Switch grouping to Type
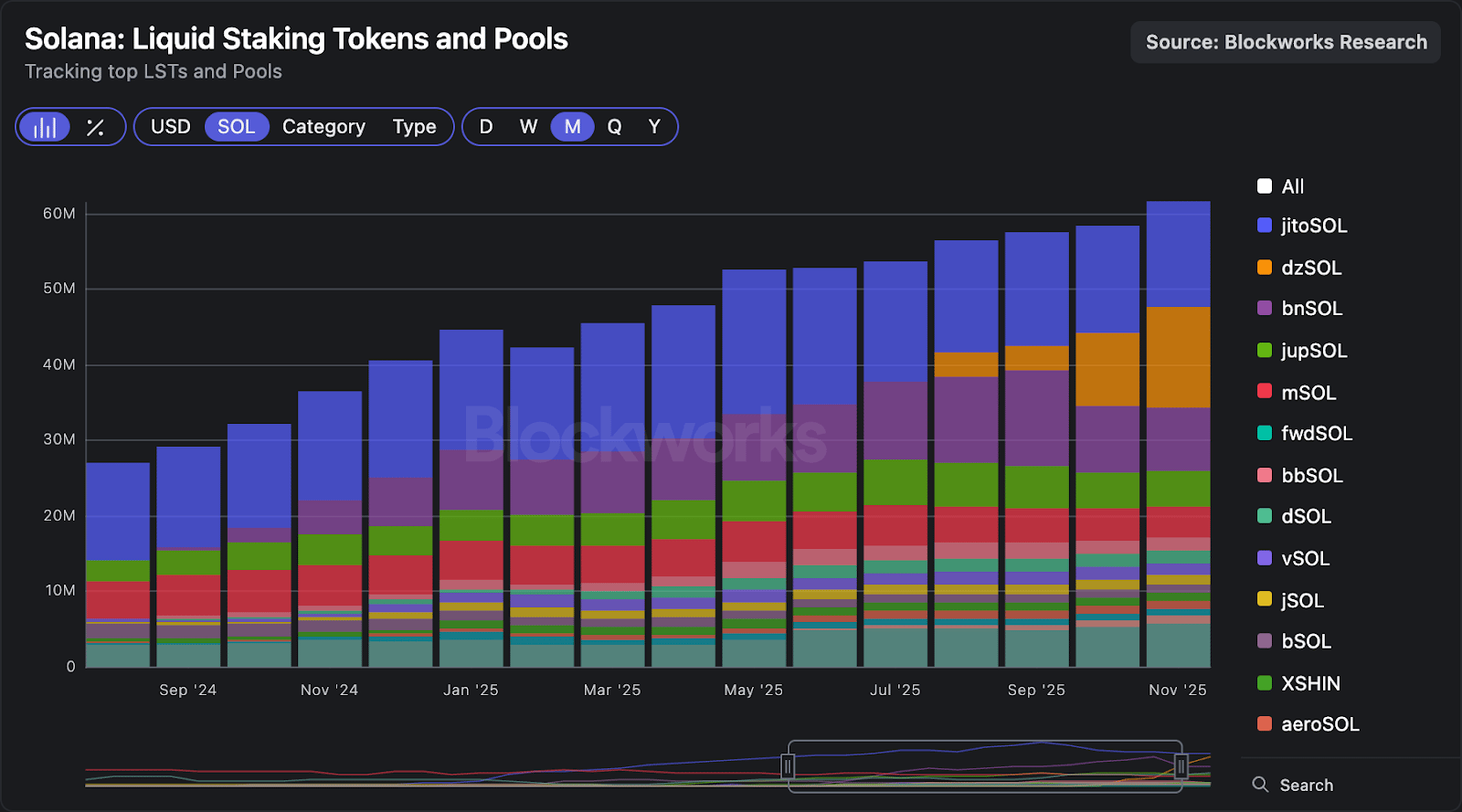The height and width of the screenshot is (812, 1462). pos(414,127)
